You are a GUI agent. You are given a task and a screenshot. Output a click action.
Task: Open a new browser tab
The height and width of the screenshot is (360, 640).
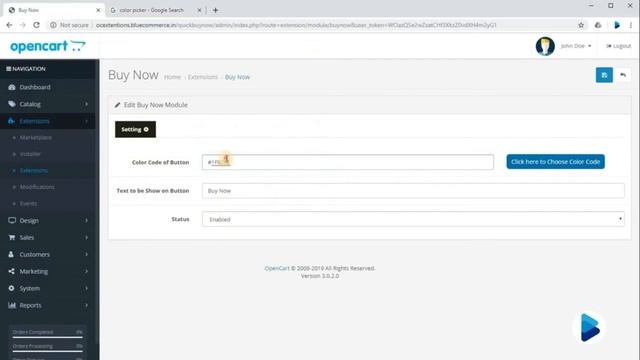click(216, 10)
